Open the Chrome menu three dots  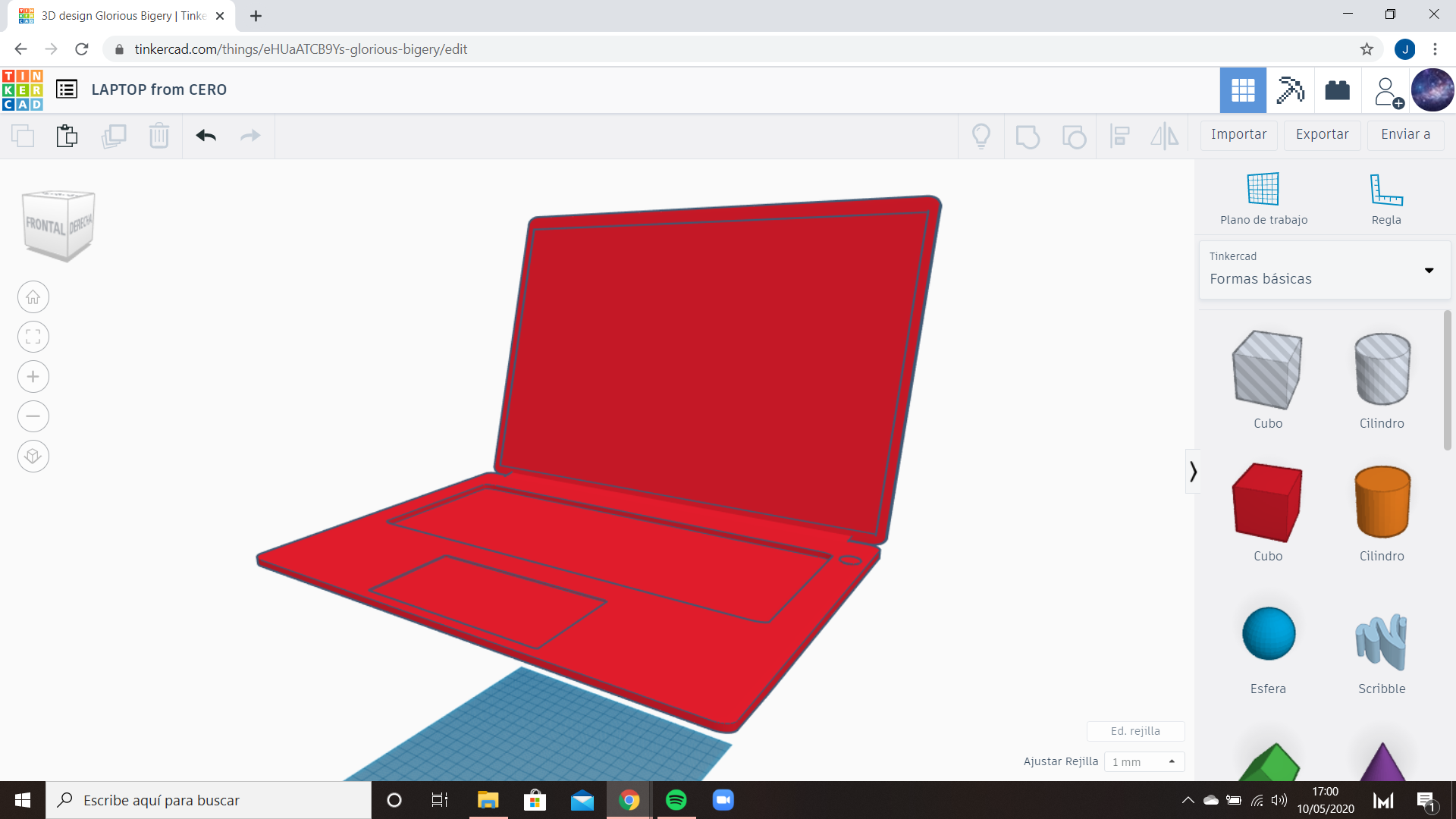coord(1435,49)
